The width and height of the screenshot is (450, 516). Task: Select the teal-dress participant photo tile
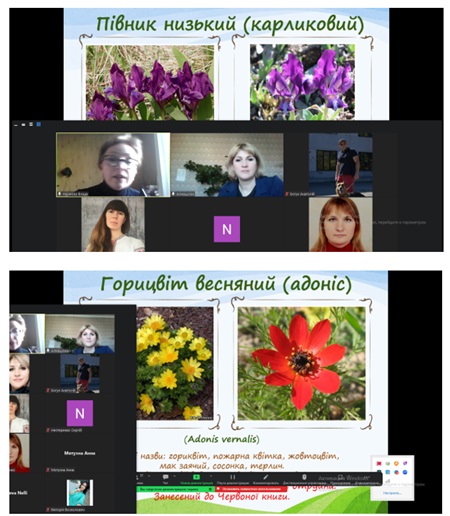[x=80, y=493]
